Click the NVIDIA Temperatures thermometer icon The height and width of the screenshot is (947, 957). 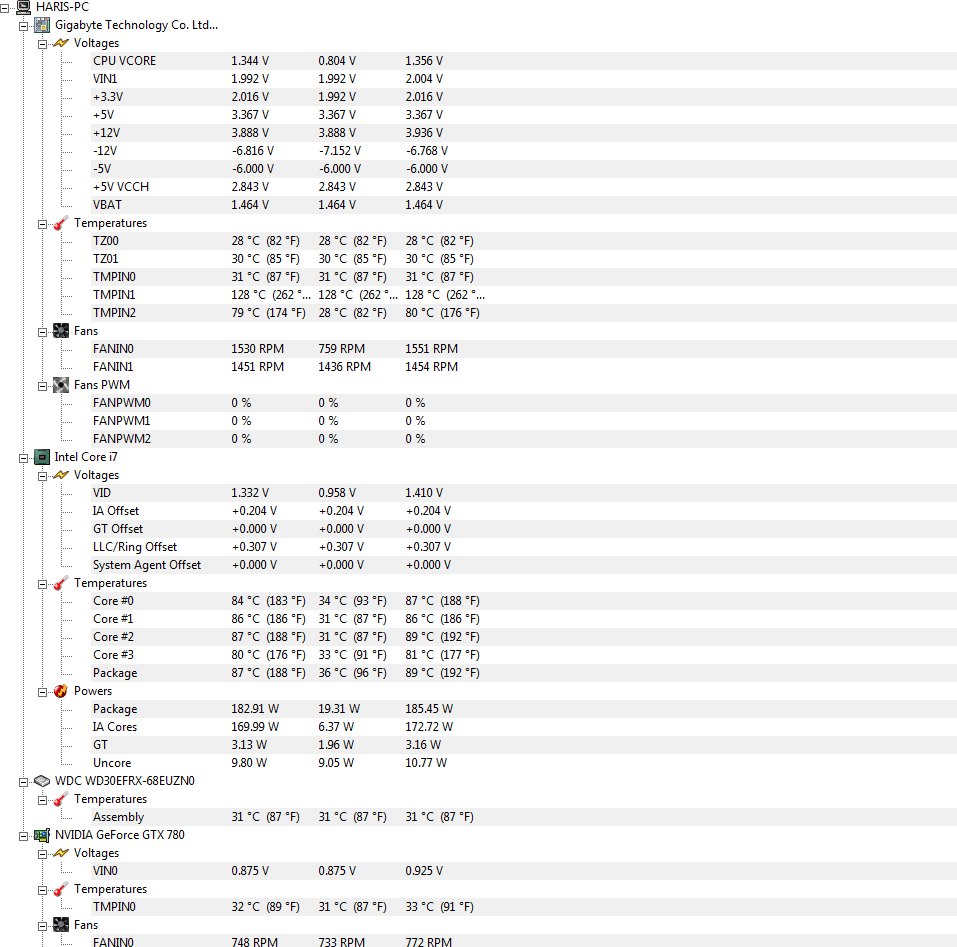[61, 889]
